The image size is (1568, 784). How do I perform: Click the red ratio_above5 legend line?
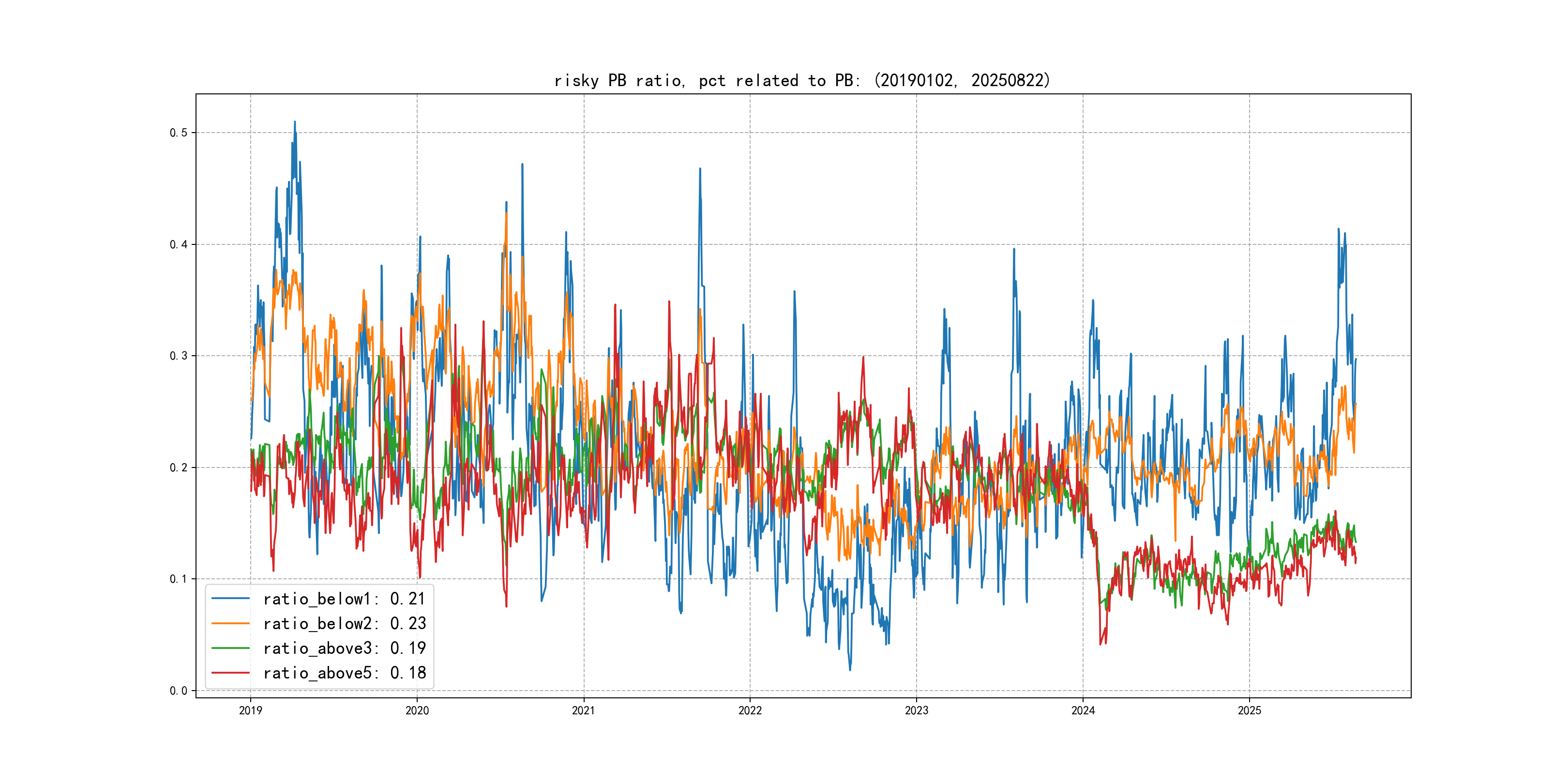point(230,673)
